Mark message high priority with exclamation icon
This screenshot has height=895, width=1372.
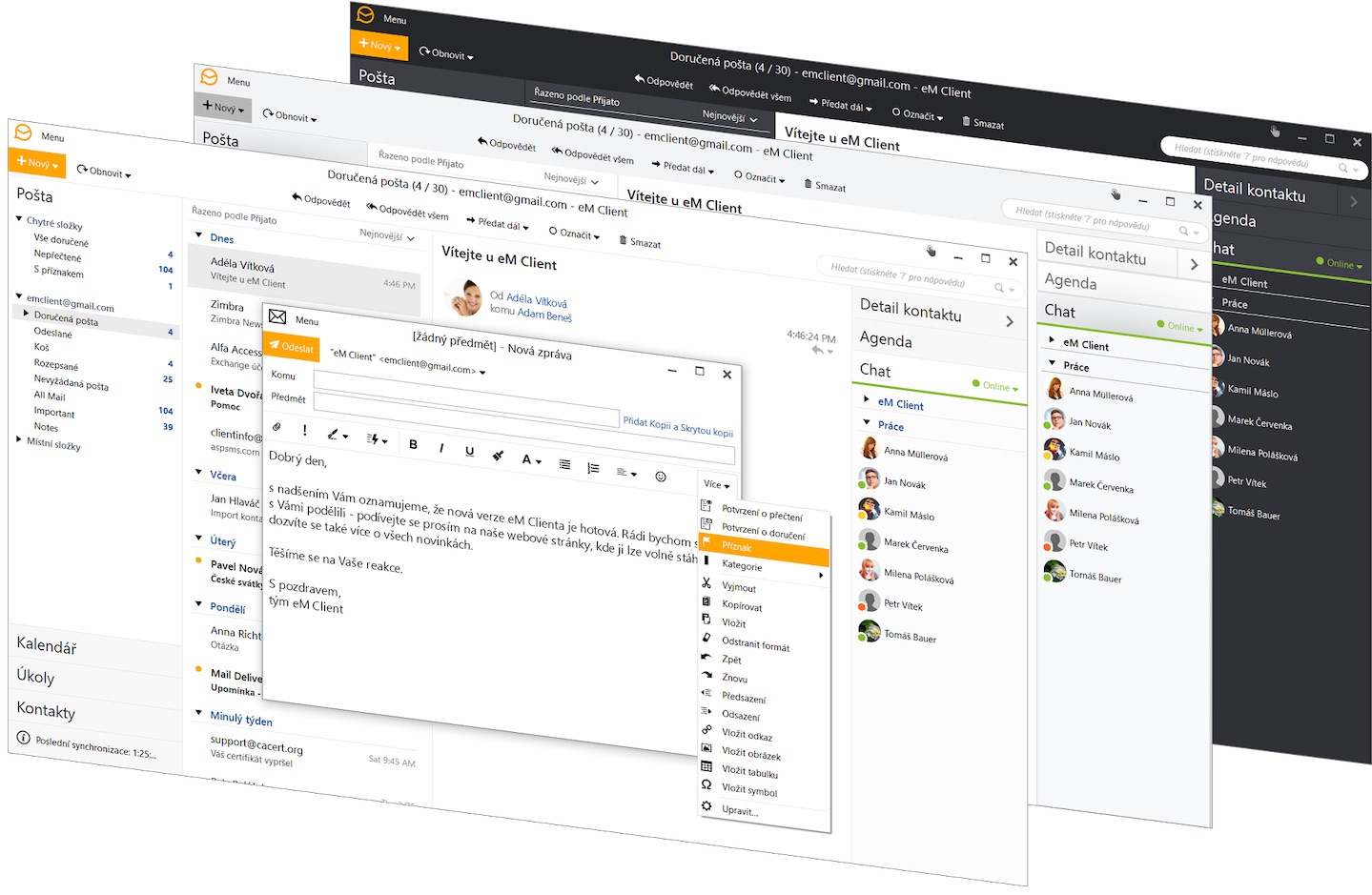click(304, 430)
